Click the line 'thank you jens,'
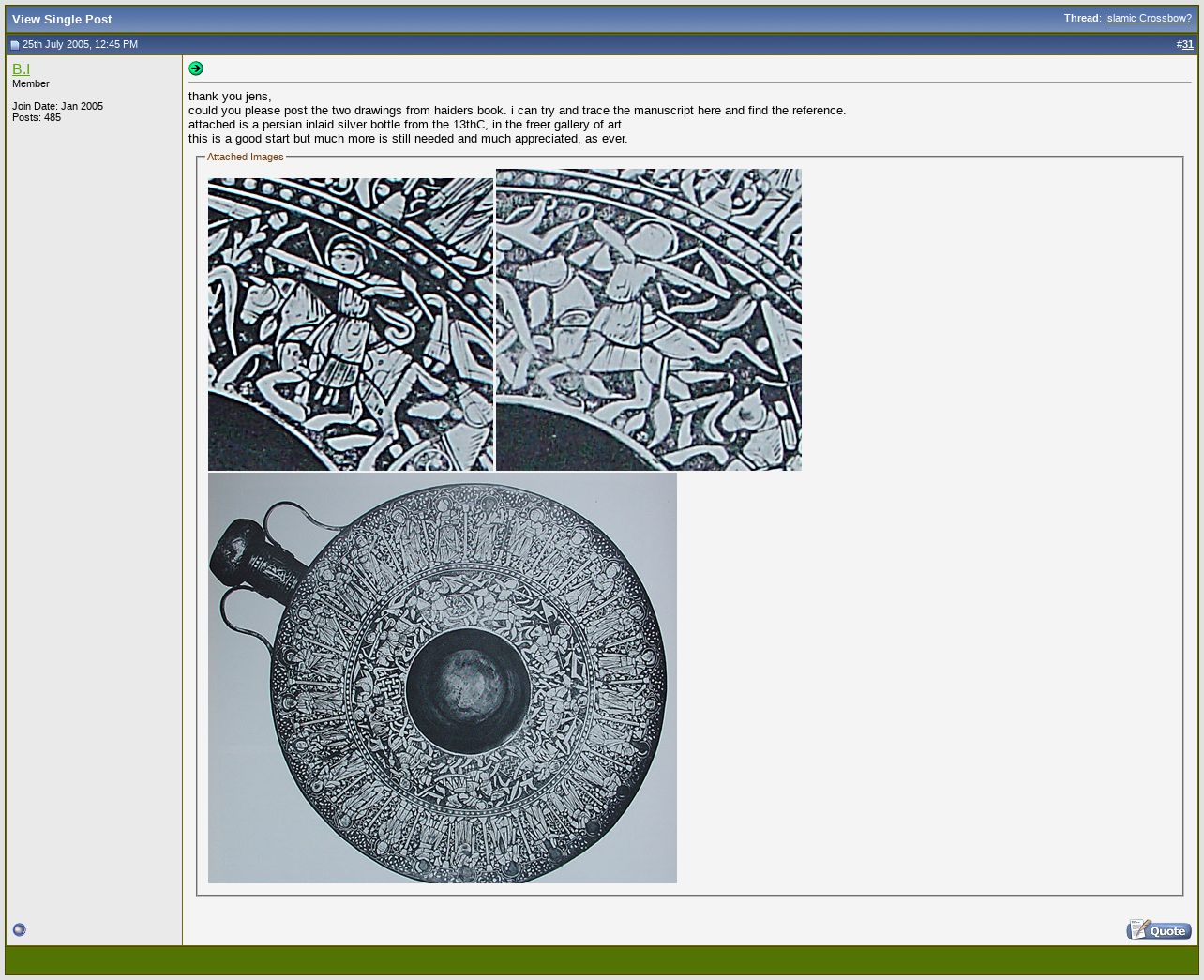1204x980 pixels. pos(230,97)
